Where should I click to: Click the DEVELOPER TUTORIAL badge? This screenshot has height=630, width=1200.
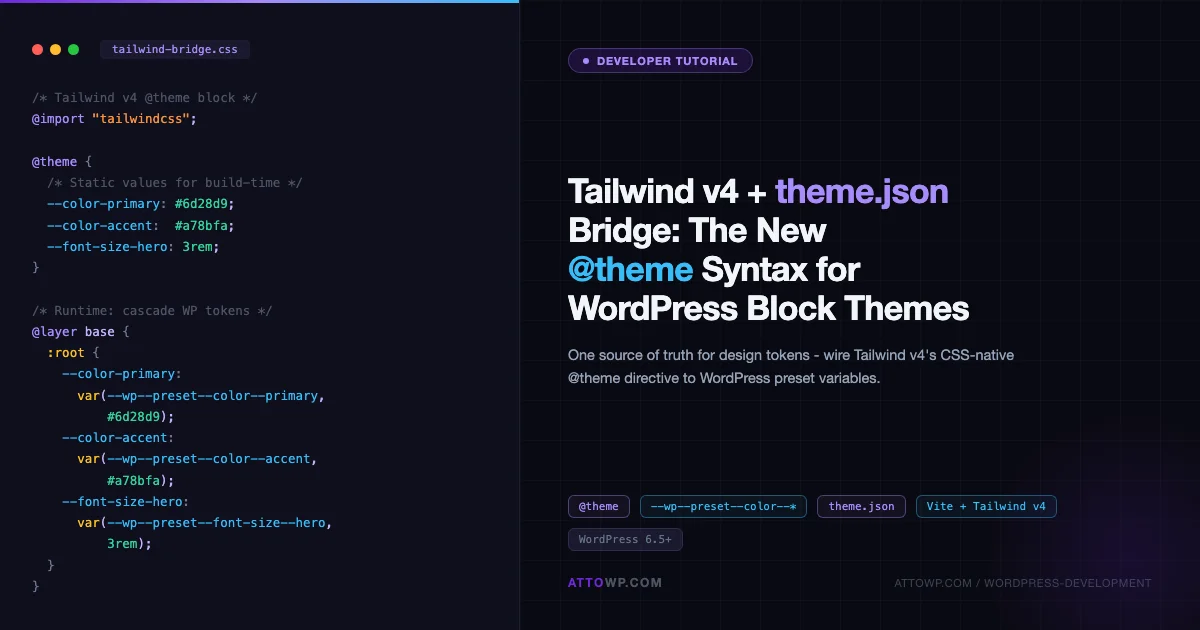(x=660, y=61)
